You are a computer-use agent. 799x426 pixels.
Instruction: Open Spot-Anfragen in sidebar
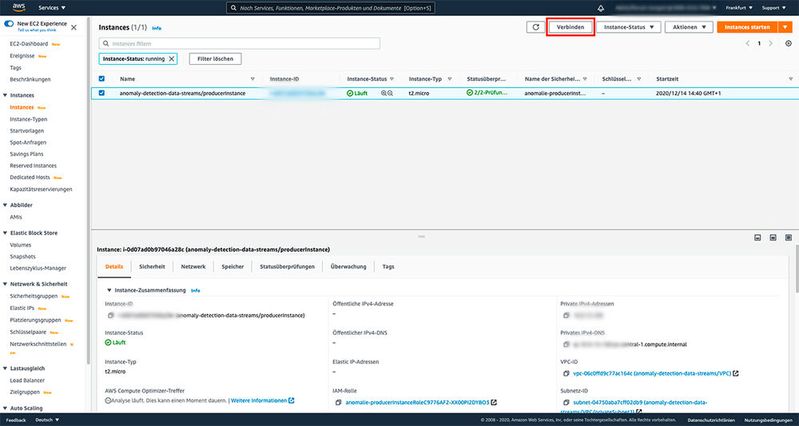point(26,143)
